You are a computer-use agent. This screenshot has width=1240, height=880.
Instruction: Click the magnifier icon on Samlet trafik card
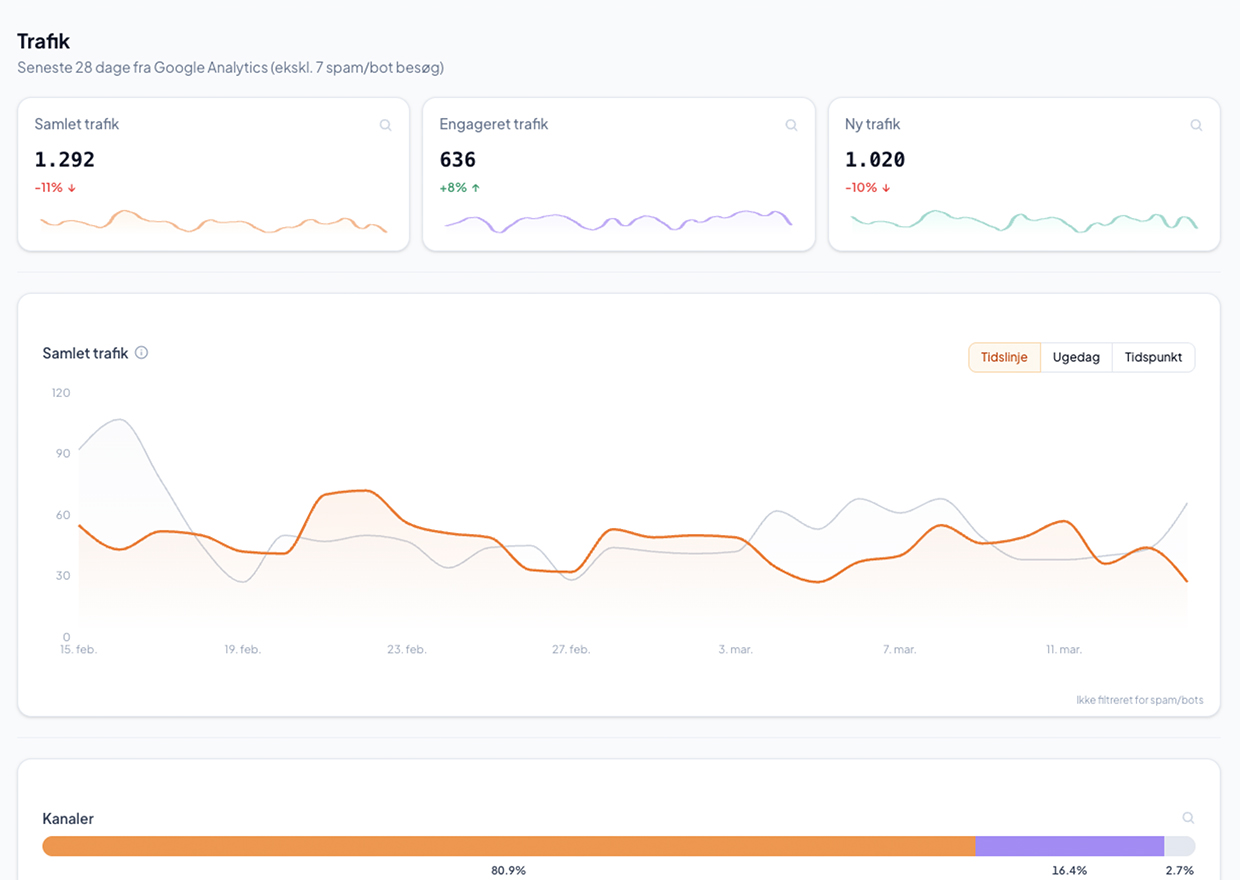386,124
